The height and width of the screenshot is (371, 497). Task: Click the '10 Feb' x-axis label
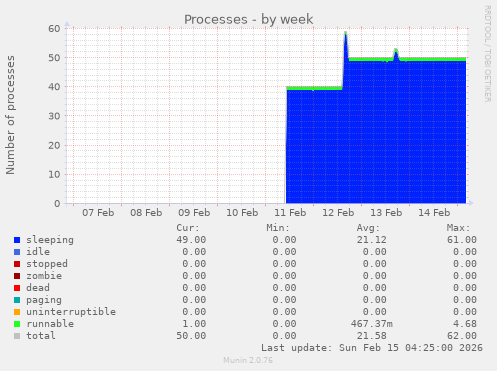[x=242, y=213]
